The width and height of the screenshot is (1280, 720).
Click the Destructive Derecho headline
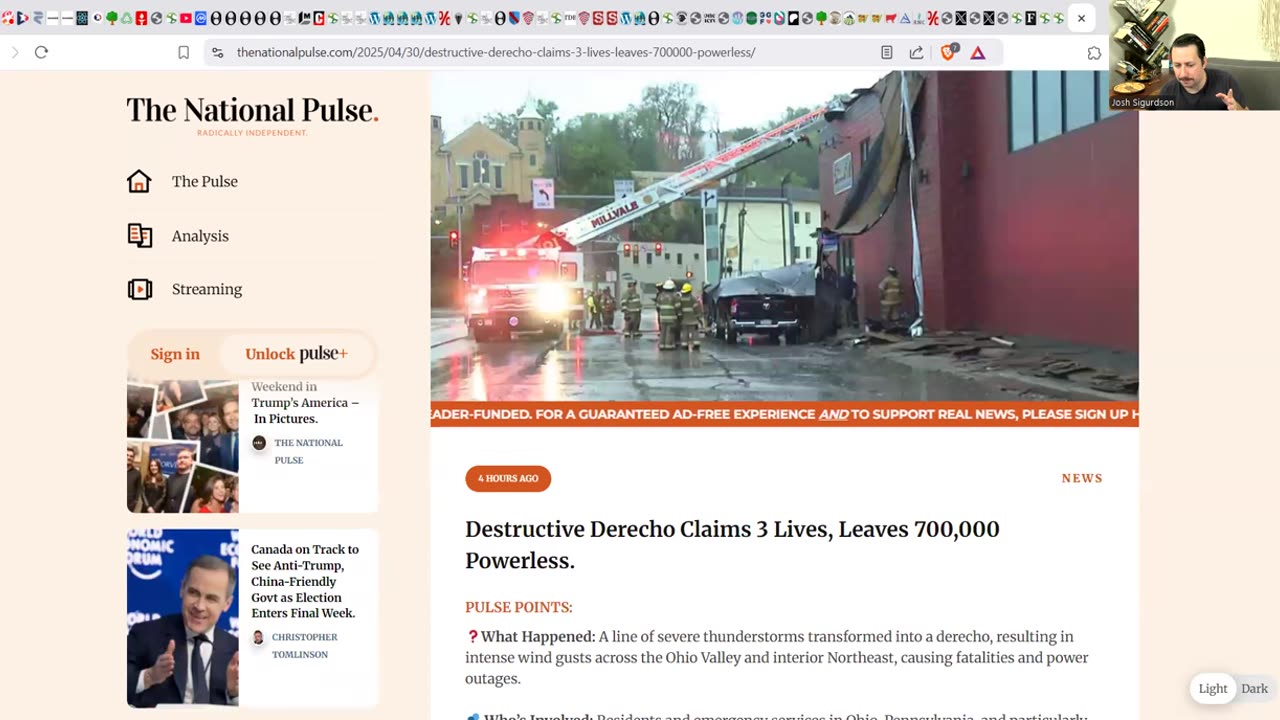[732, 545]
